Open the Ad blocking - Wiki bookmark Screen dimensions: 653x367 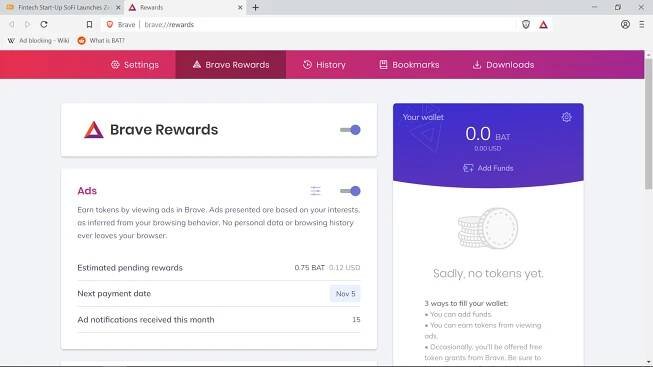tap(38, 40)
